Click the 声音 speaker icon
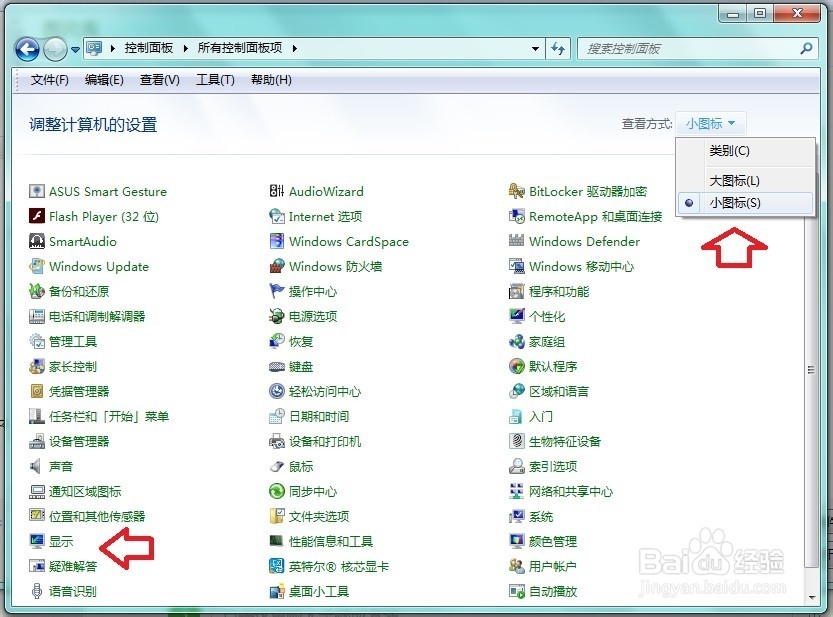The height and width of the screenshot is (617, 833). point(37,466)
